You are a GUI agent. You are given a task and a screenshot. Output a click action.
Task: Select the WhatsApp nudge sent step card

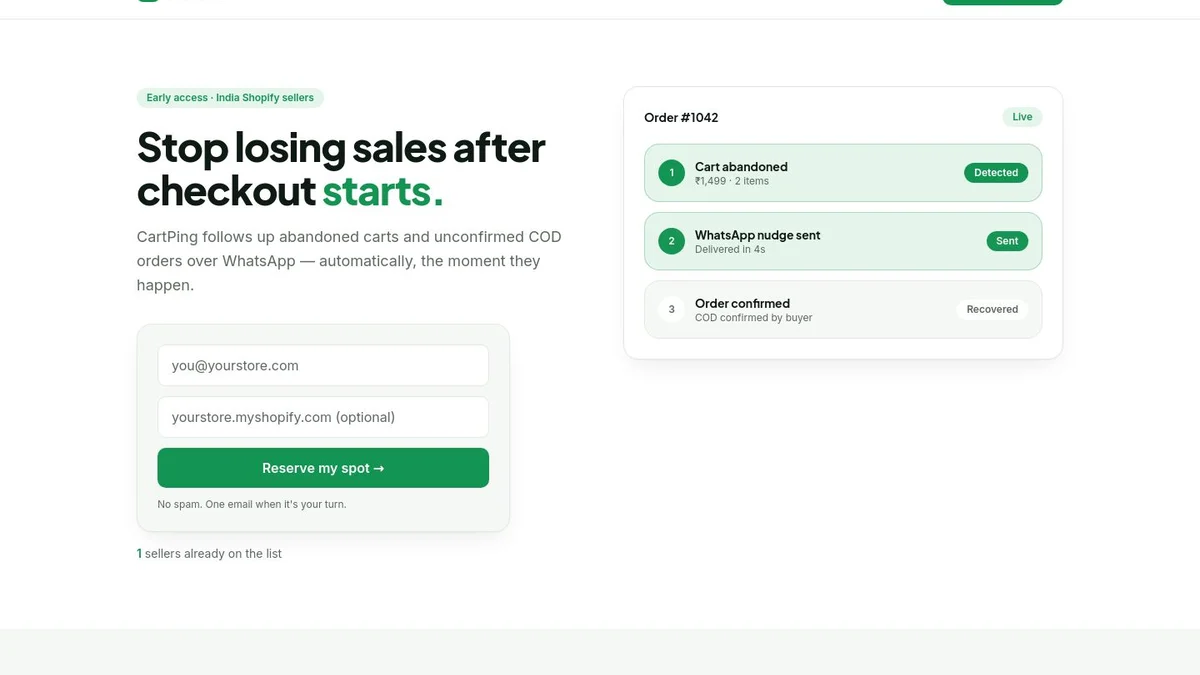tap(843, 241)
